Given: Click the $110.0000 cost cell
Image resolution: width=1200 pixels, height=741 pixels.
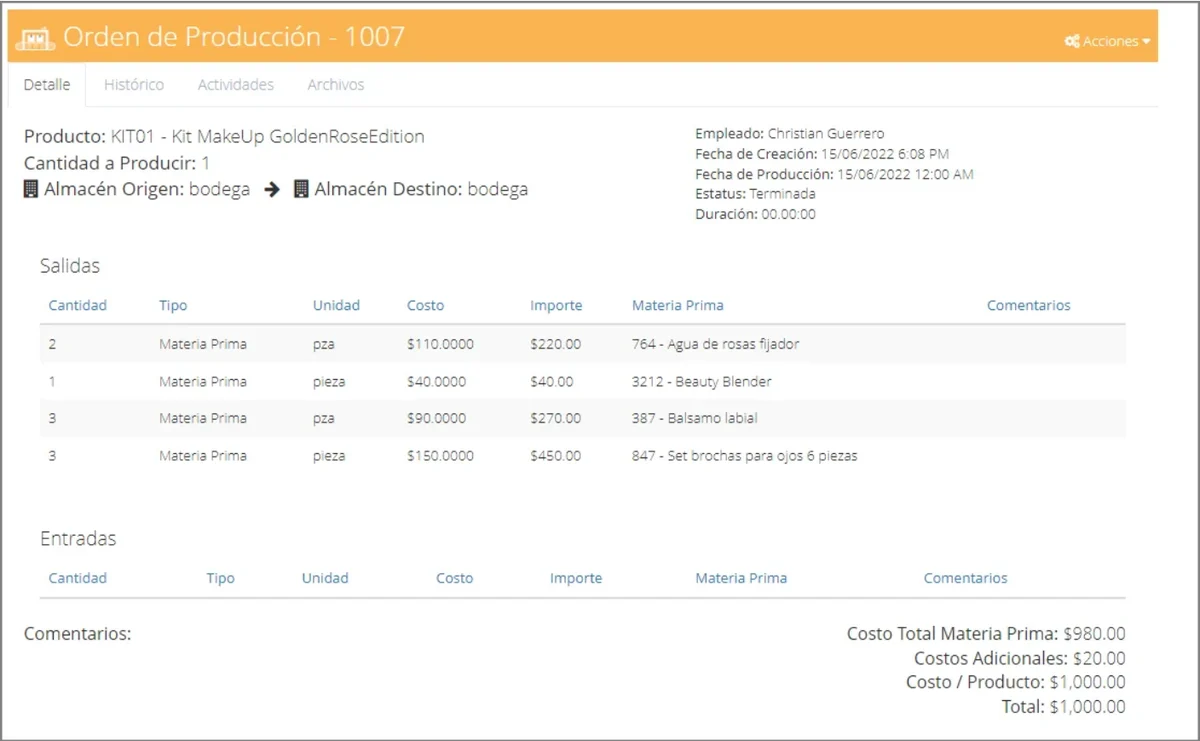Looking at the screenshot, I should click(x=440, y=344).
